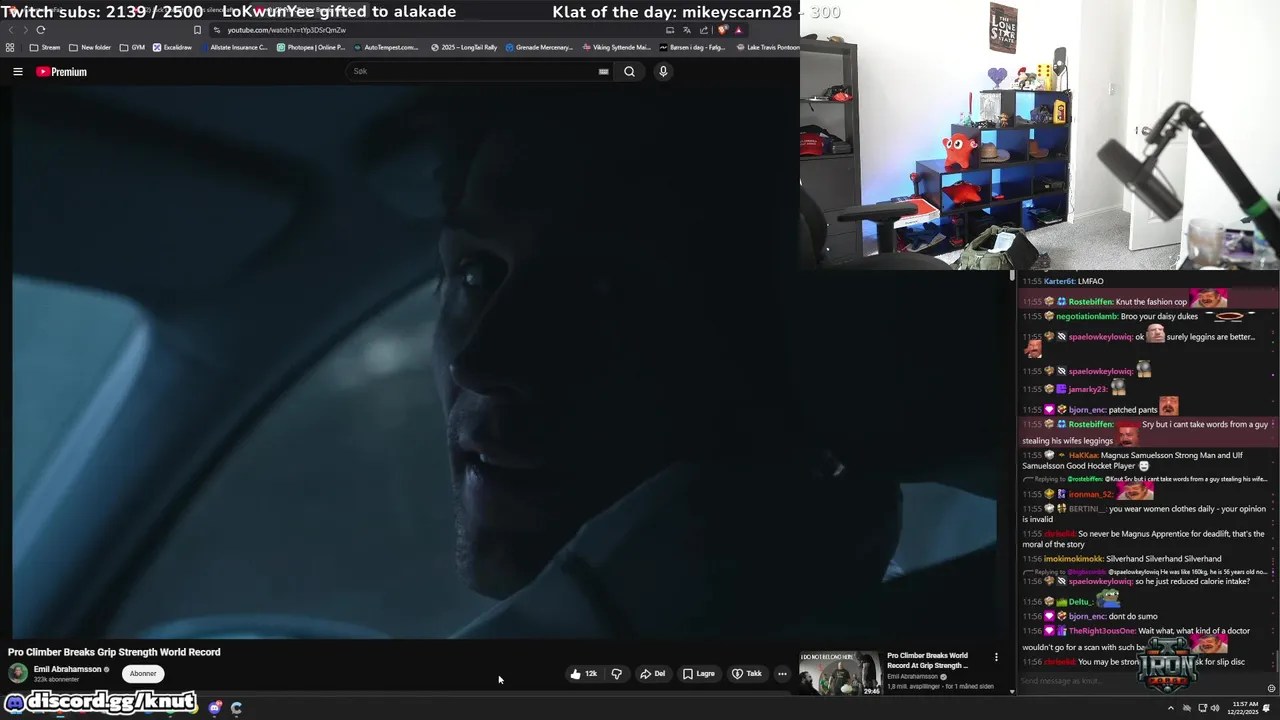Click username imokimokimokk in chat
This screenshot has height=720, width=1280.
tap(1074, 559)
